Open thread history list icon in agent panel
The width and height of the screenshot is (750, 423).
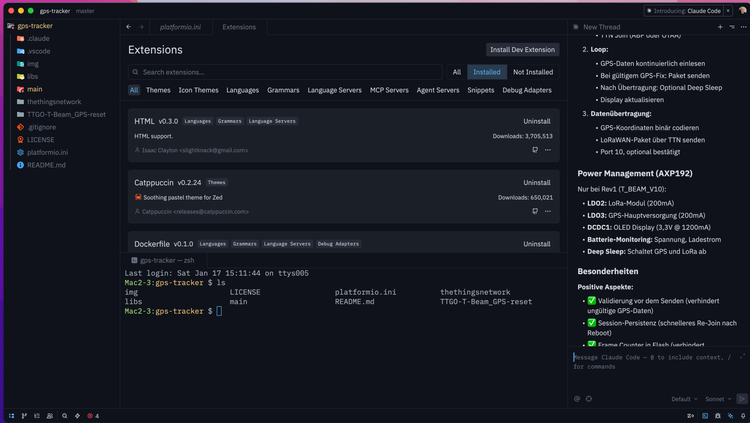click(732, 27)
